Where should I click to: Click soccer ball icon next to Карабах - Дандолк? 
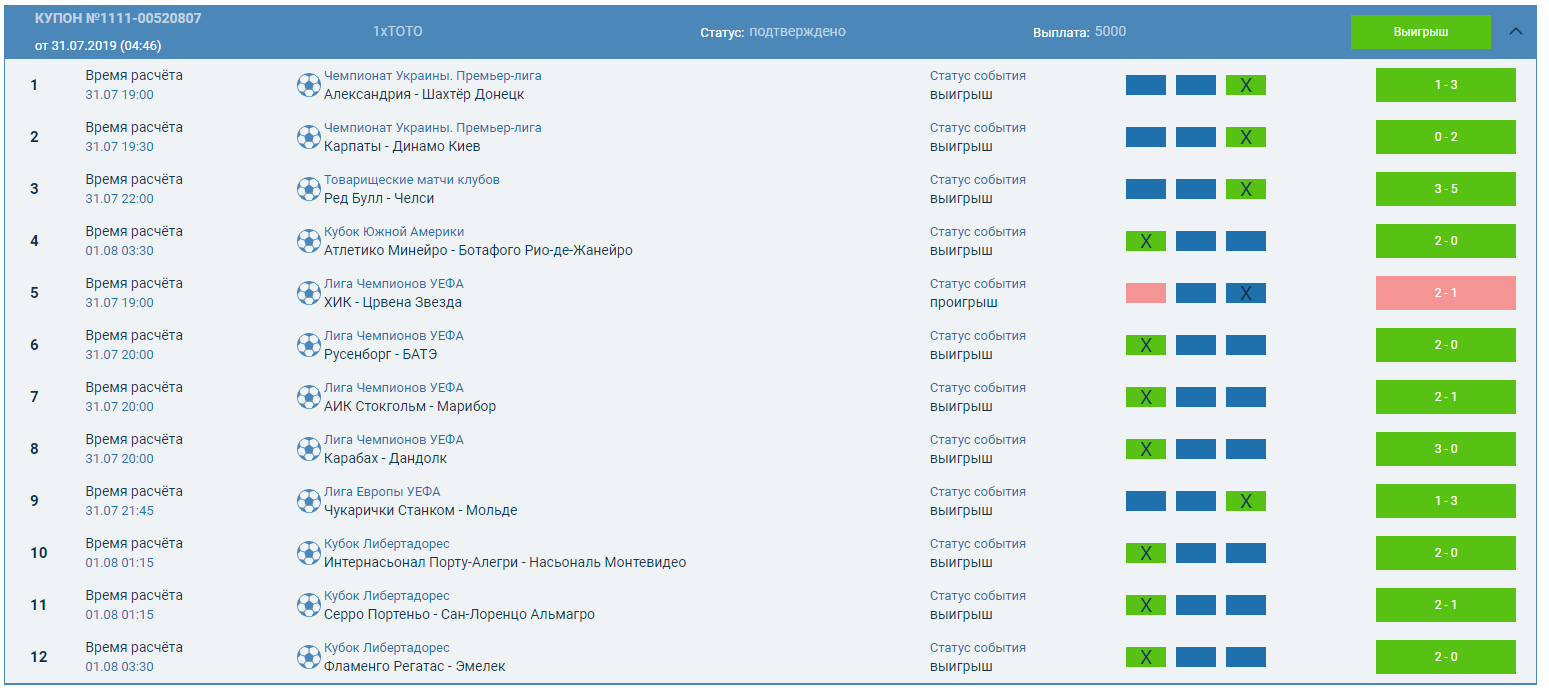[x=309, y=449]
